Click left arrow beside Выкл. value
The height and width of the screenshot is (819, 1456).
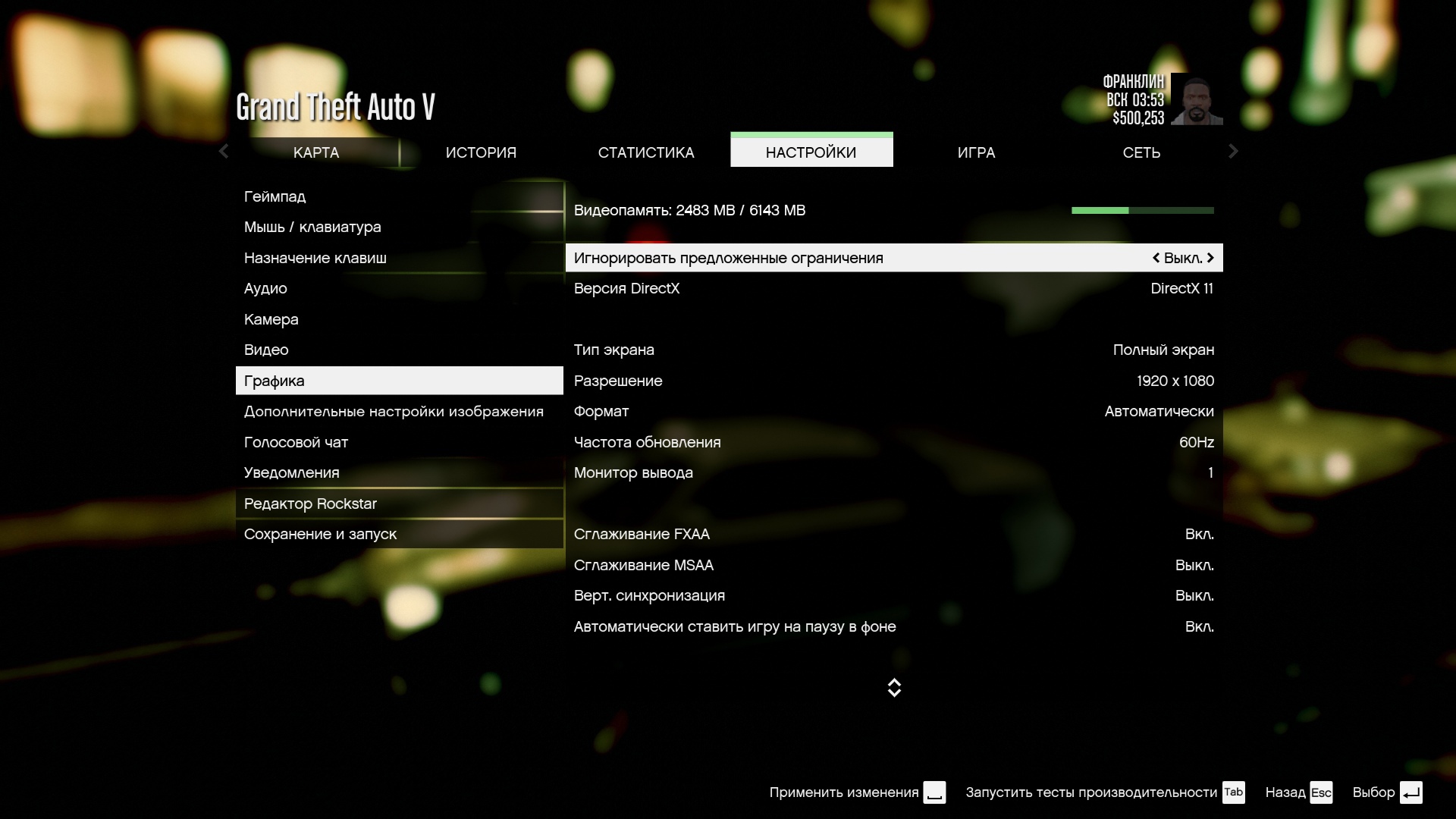coord(1156,258)
